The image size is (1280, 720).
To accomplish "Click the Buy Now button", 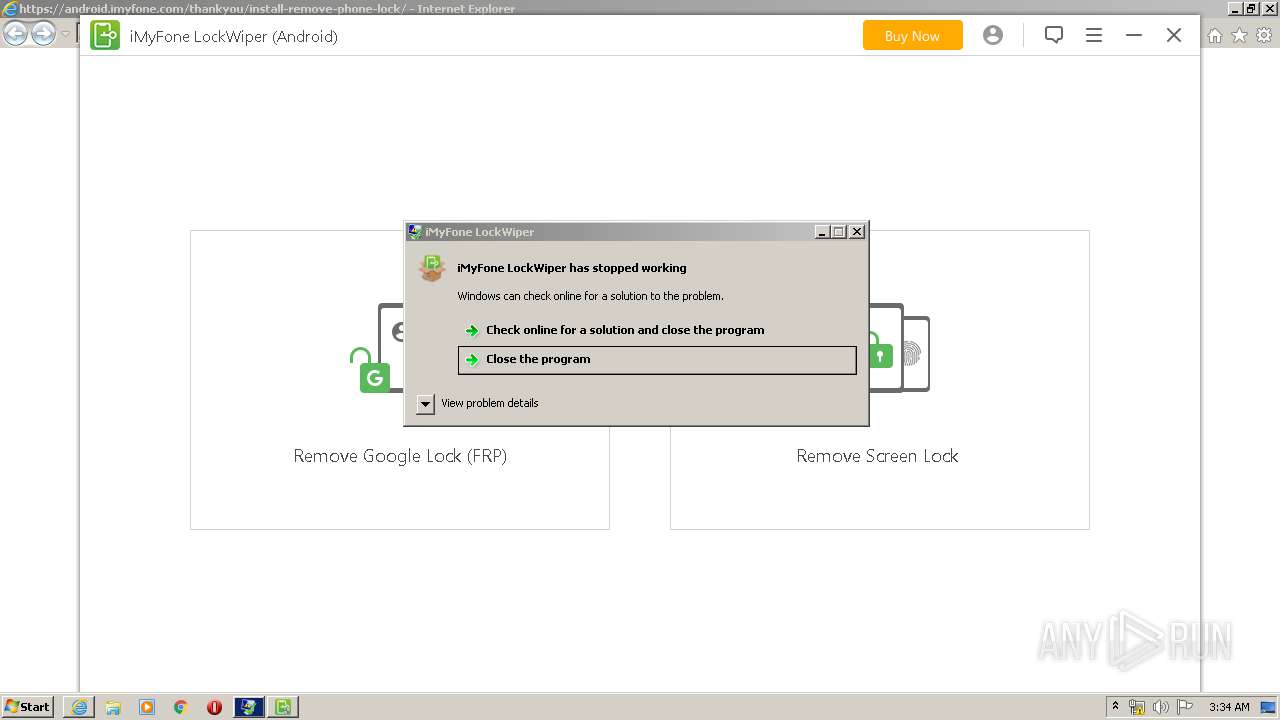I will (912, 36).
